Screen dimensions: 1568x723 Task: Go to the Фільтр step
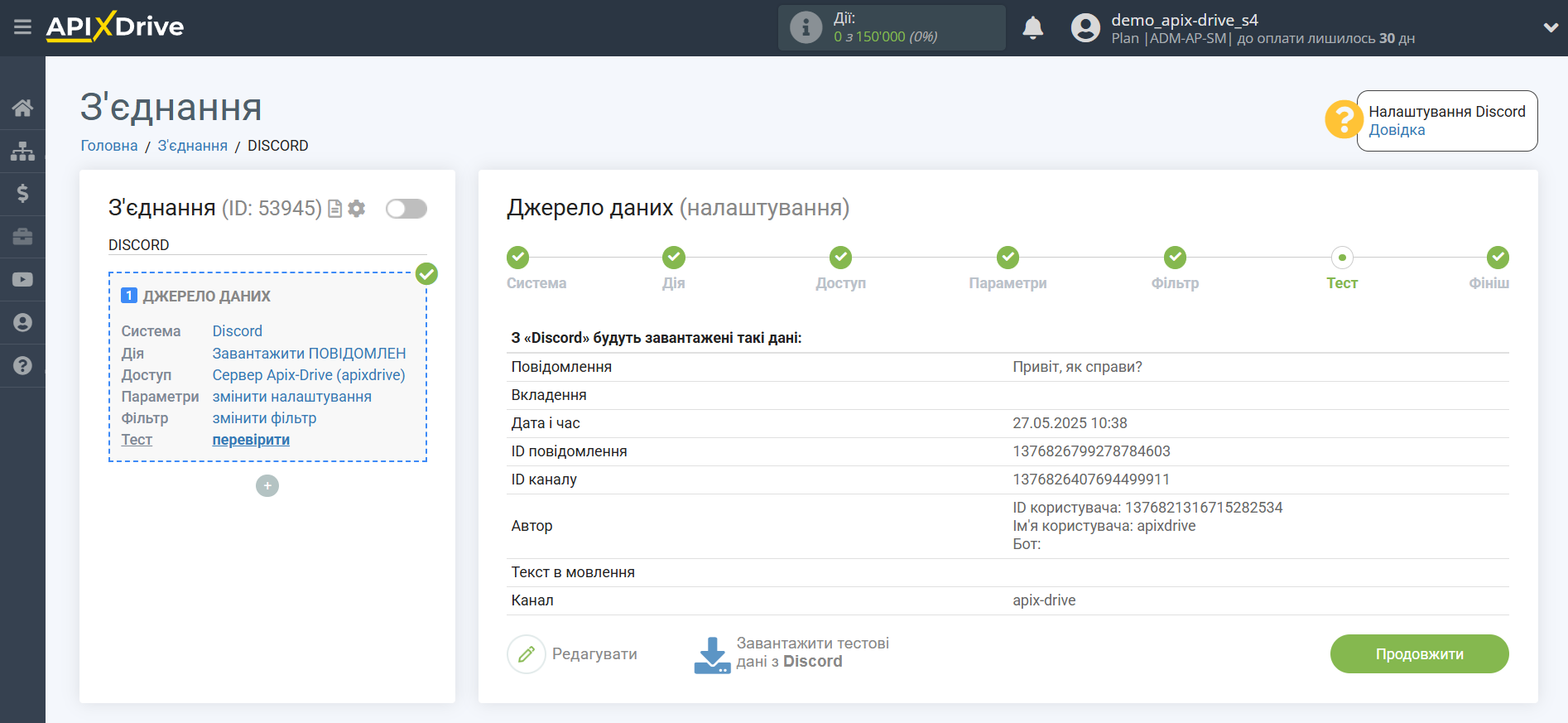pos(1176,258)
